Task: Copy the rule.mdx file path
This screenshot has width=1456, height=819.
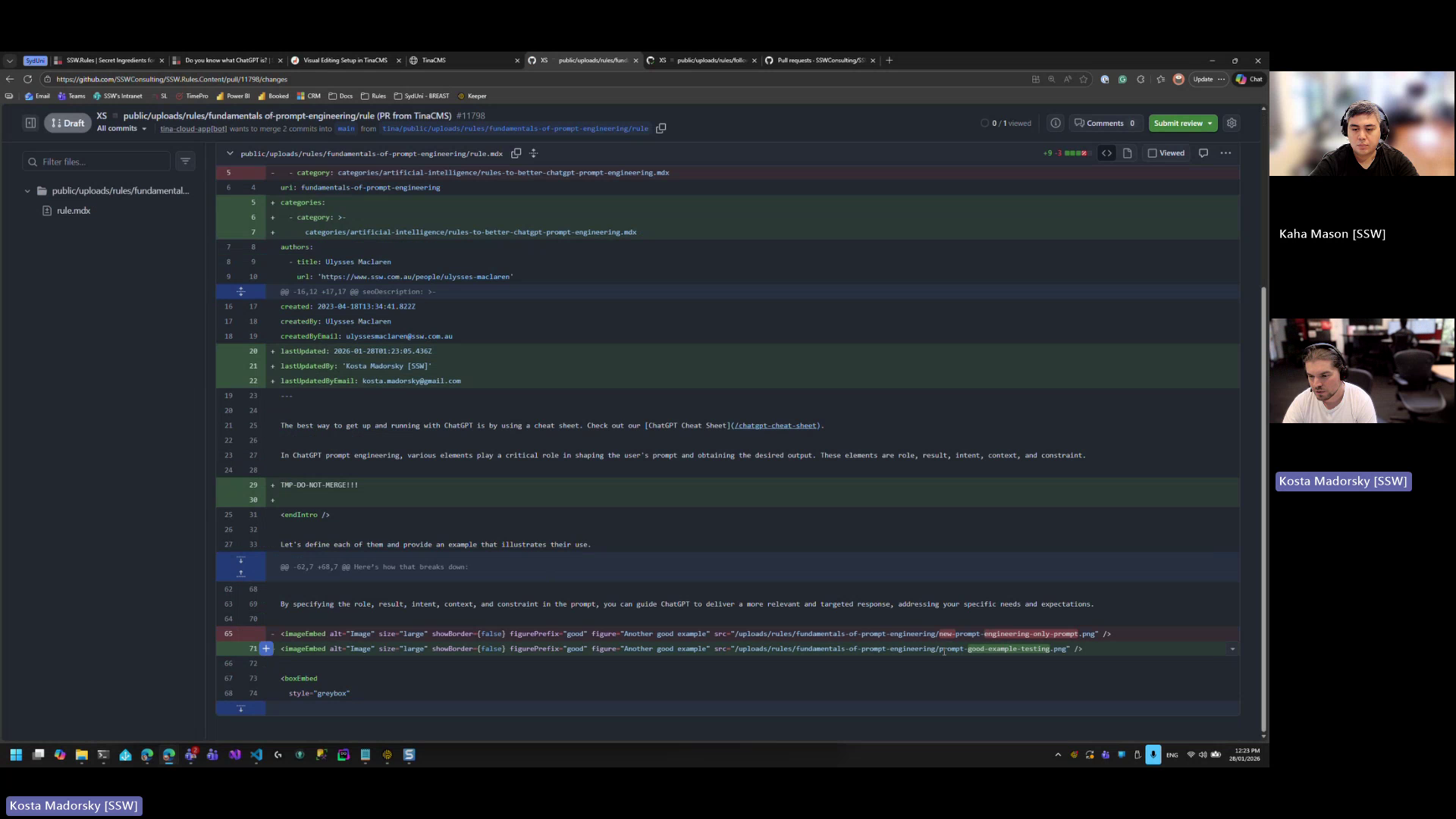Action: [x=516, y=153]
